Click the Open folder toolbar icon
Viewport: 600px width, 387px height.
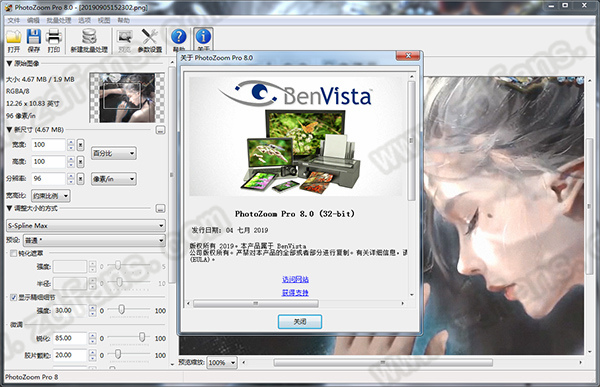(13, 37)
